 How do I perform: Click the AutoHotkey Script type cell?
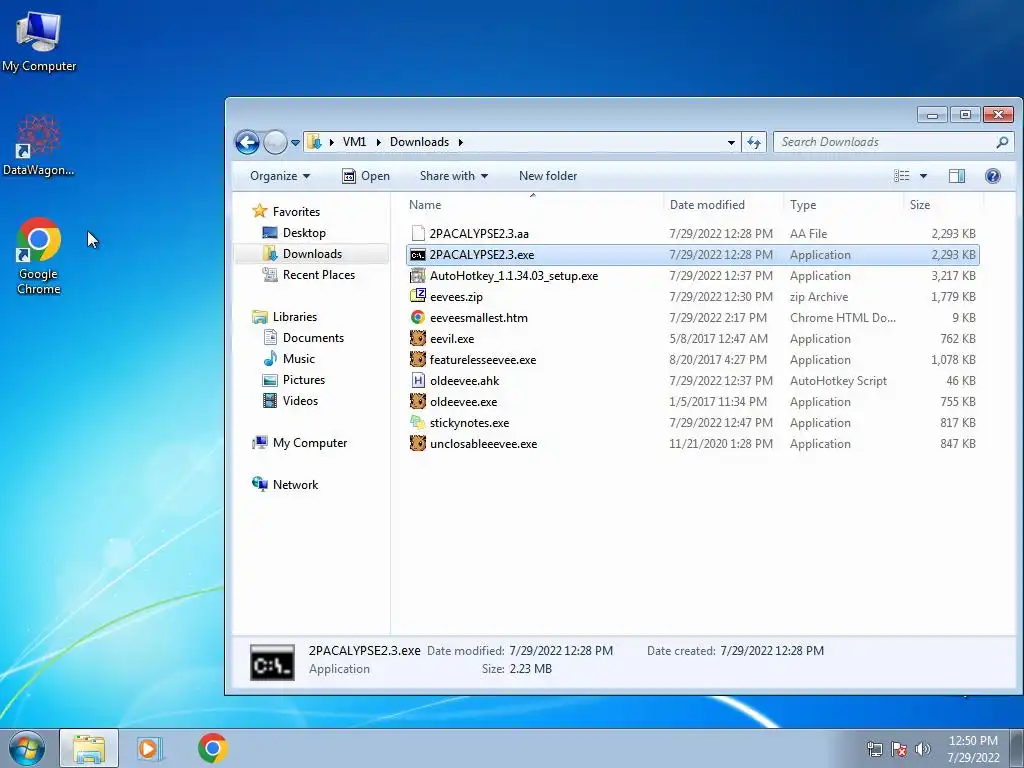(x=839, y=380)
